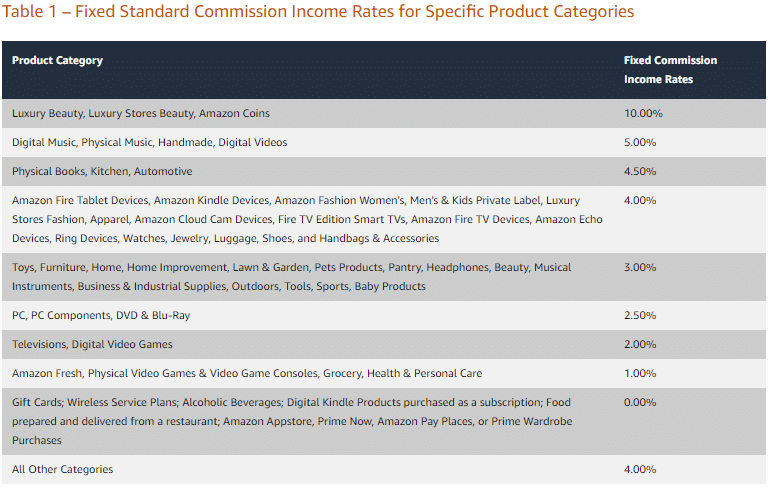770x488 pixels.
Task: Click the Table 1 title heading
Action: pos(318,11)
